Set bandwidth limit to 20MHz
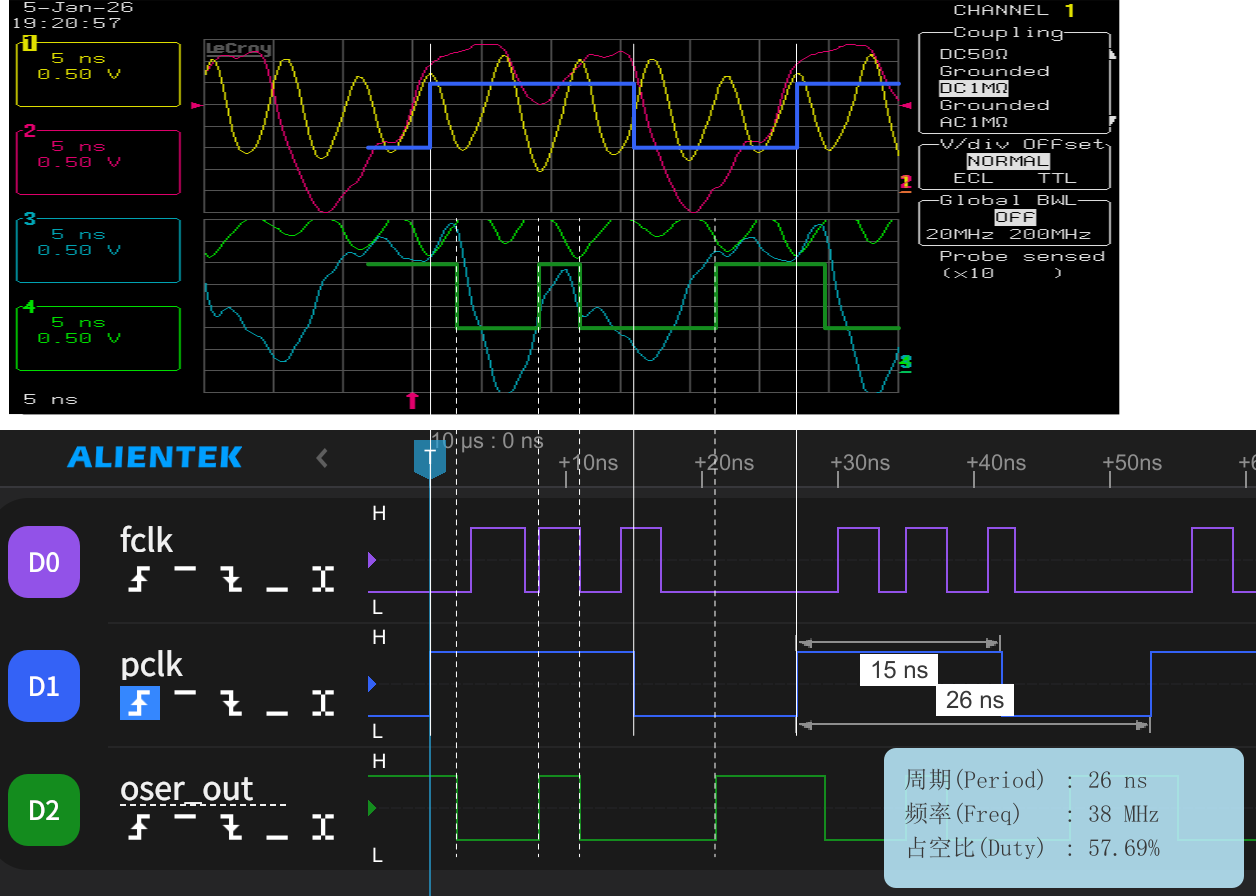Screen dimensions: 1256x896 953,235
